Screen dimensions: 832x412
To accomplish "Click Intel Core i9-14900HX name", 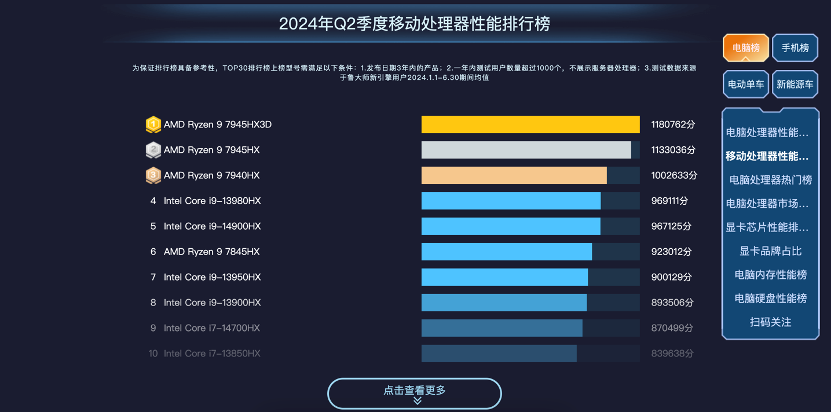I will (x=212, y=226).
